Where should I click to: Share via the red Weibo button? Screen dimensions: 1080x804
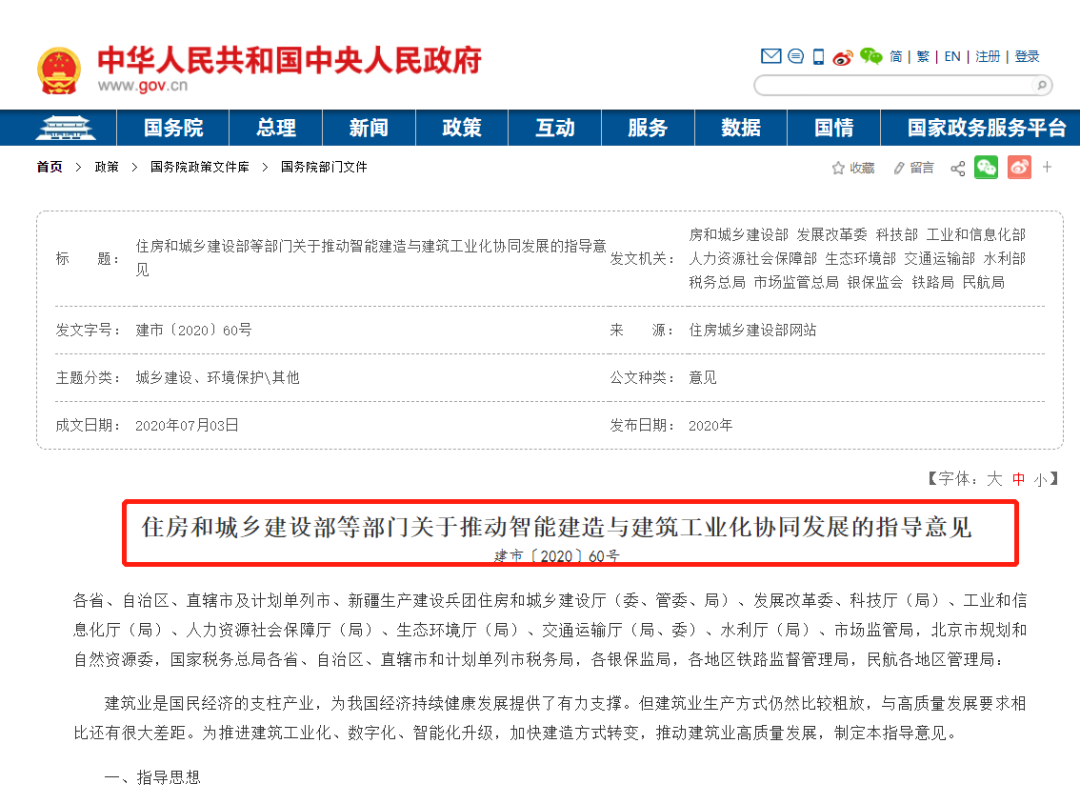(1019, 167)
